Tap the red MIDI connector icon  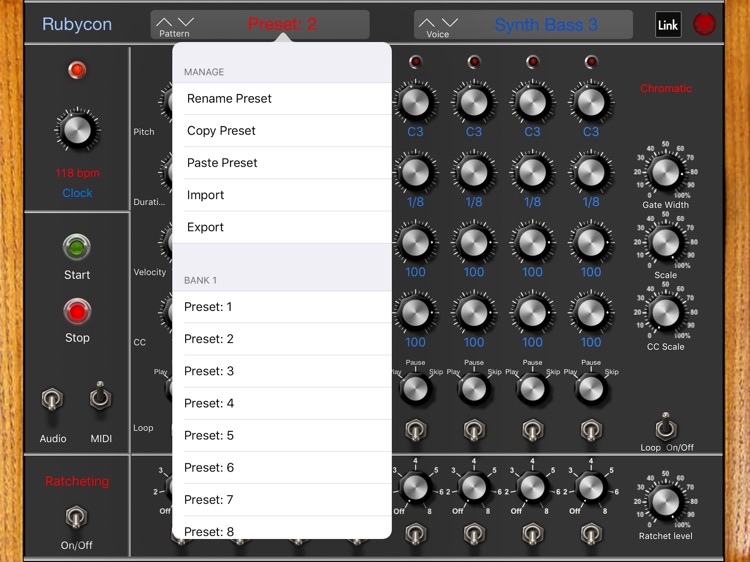coord(704,24)
